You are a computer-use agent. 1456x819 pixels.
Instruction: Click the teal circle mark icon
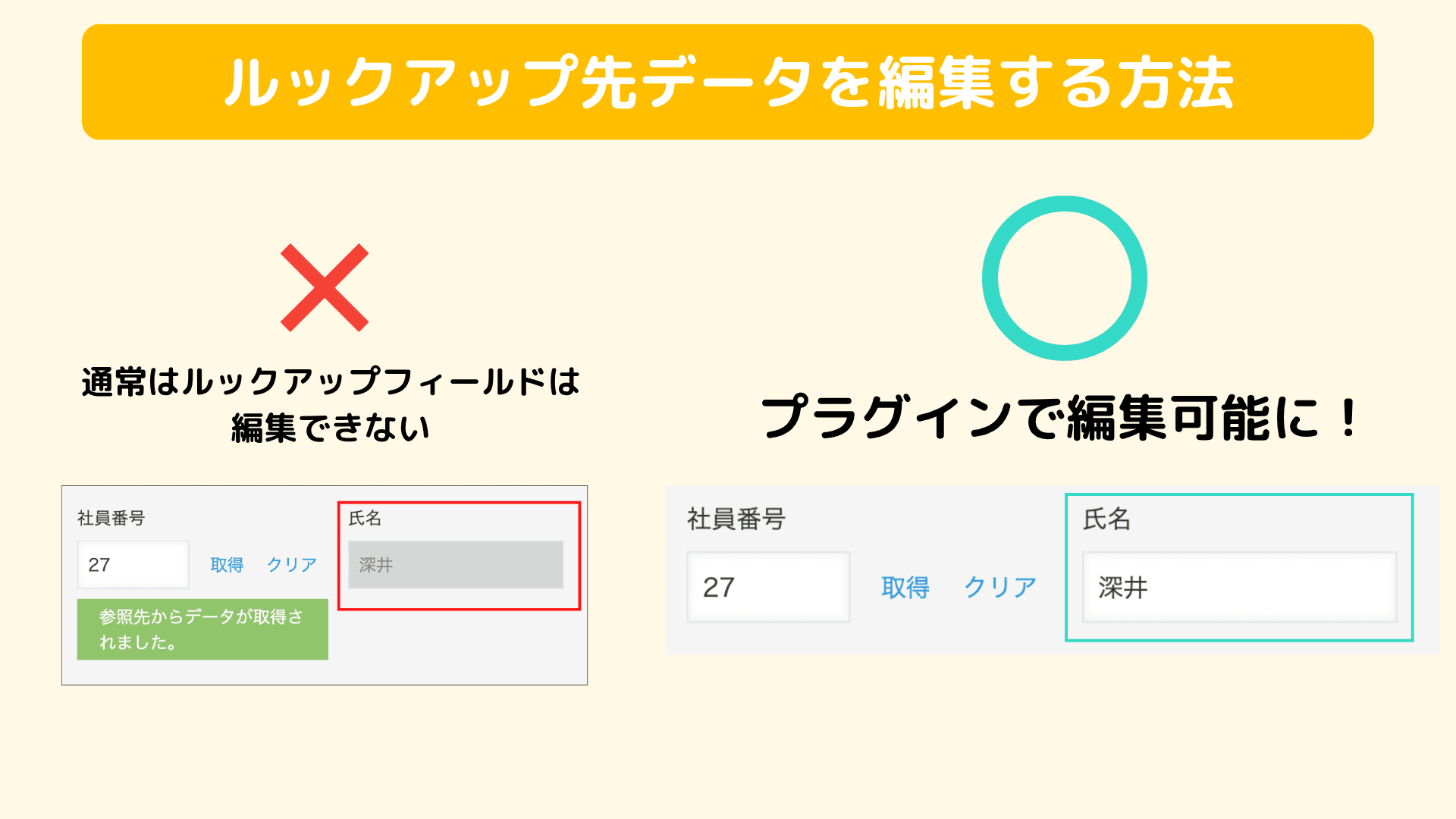pos(1064,278)
